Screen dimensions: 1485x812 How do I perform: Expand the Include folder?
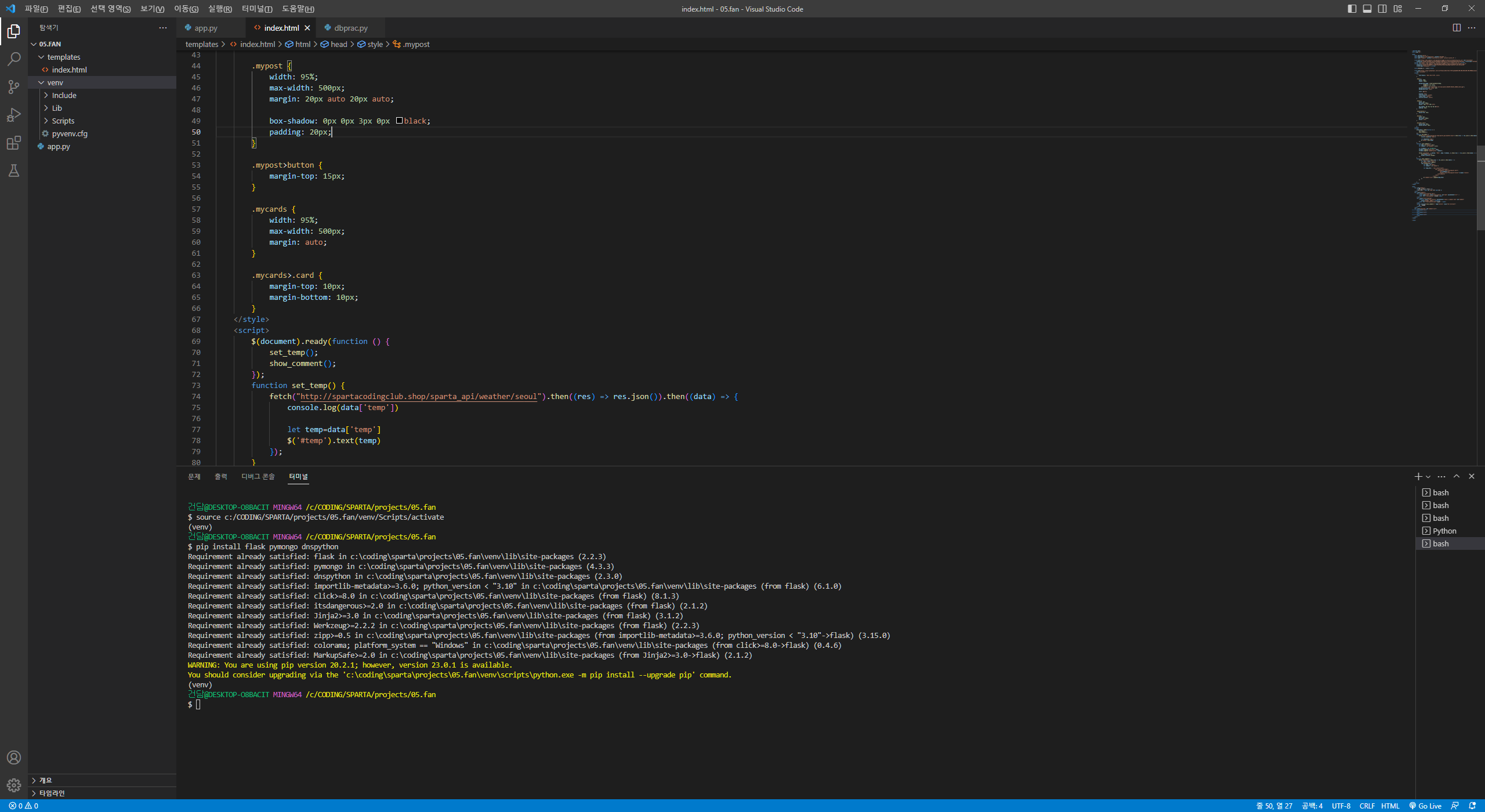point(46,95)
